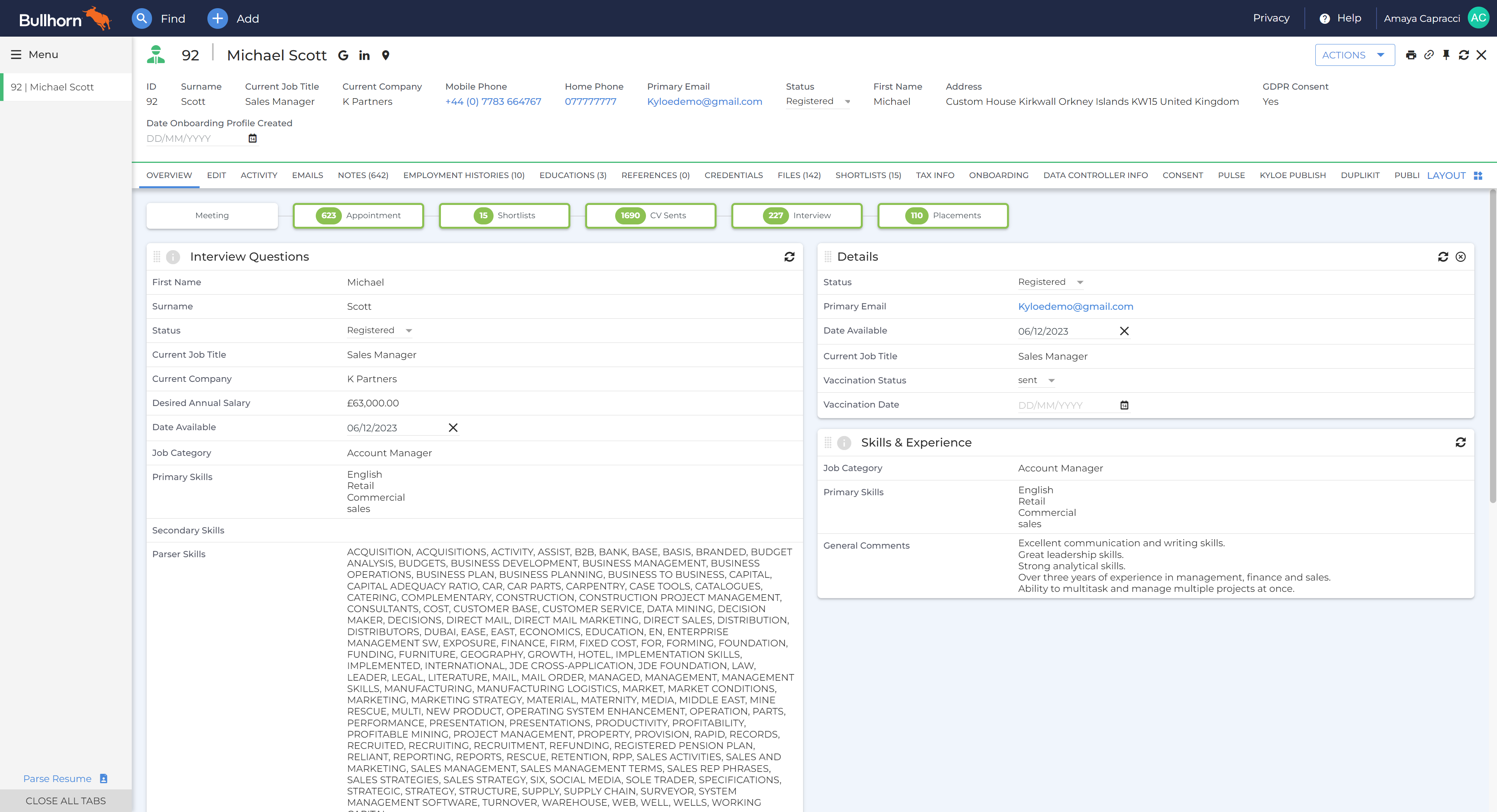Open the hamburger Menu icon
Screen dimensions: 1497x812
coord(16,55)
